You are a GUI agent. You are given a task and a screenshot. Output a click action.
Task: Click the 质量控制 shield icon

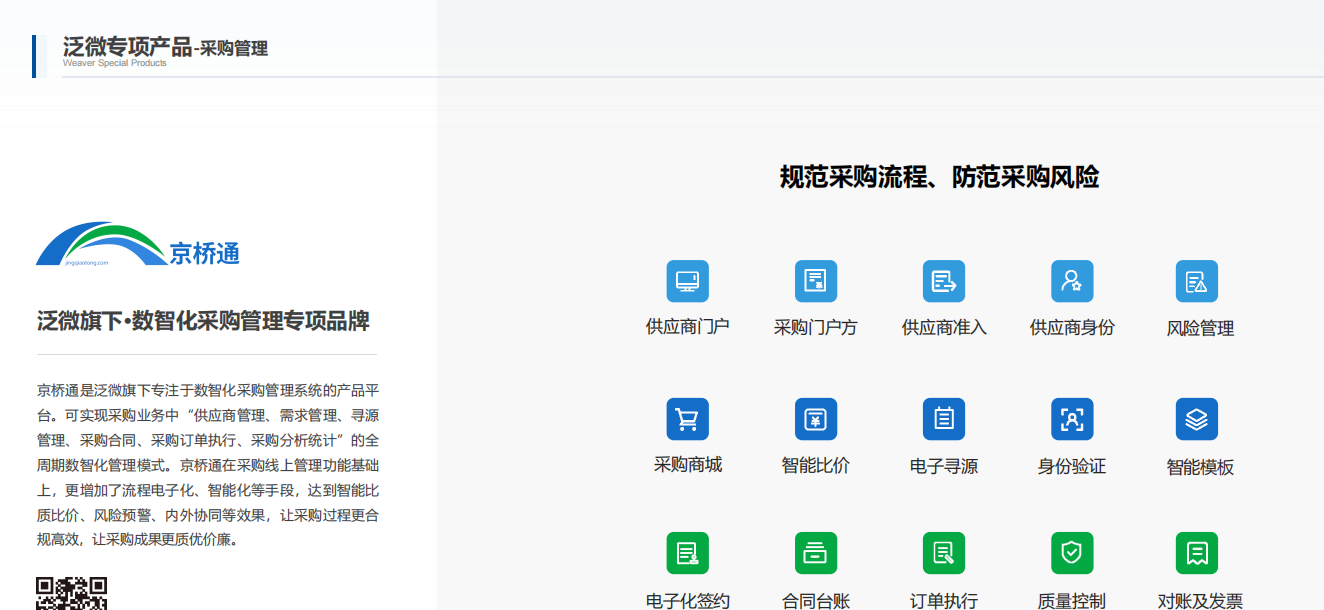point(1072,552)
